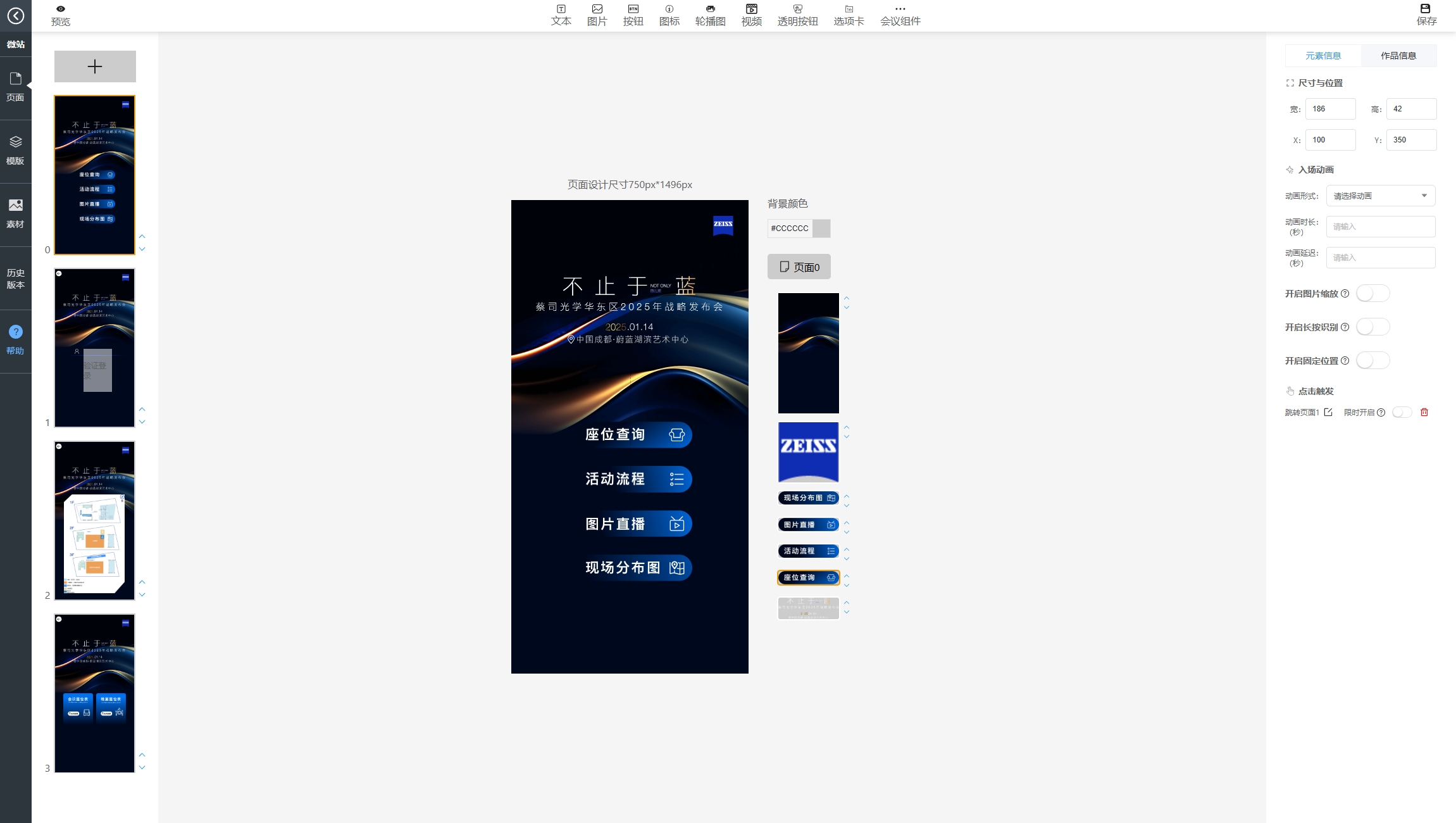The height and width of the screenshot is (823, 1456).
Task: Move ZEISS logo layer up
Action: (x=847, y=427)
